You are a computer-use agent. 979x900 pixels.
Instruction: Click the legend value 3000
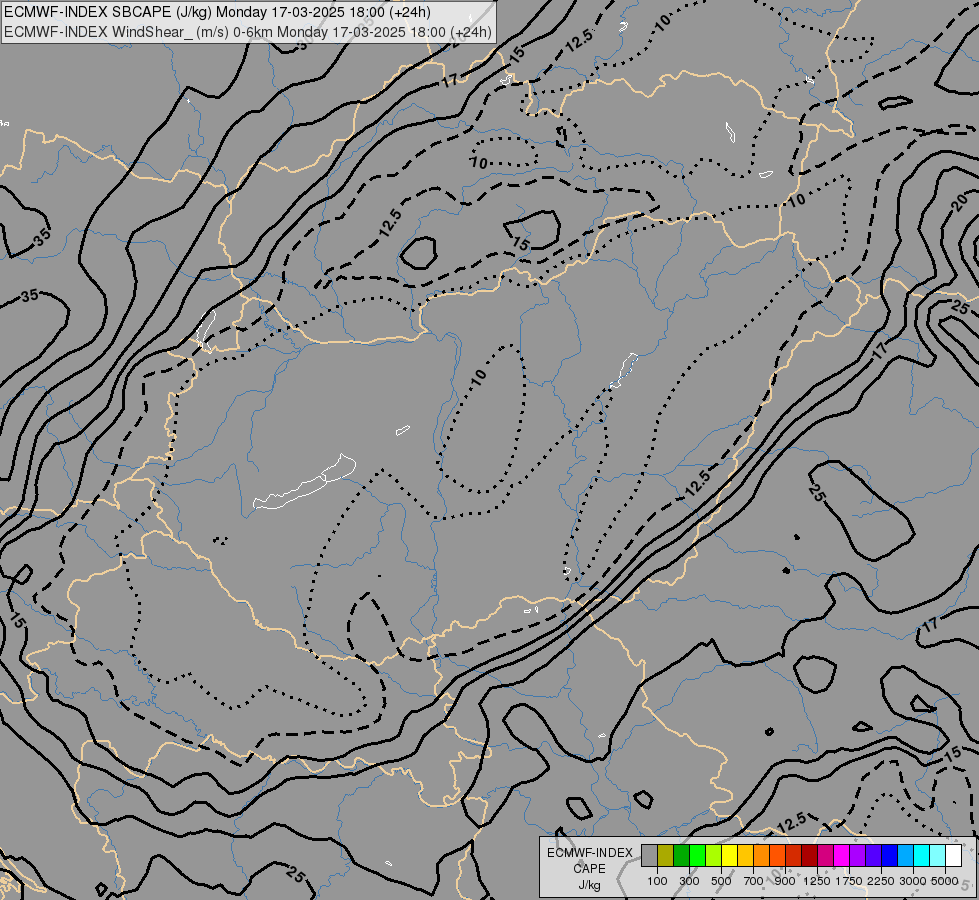[913, 881]
